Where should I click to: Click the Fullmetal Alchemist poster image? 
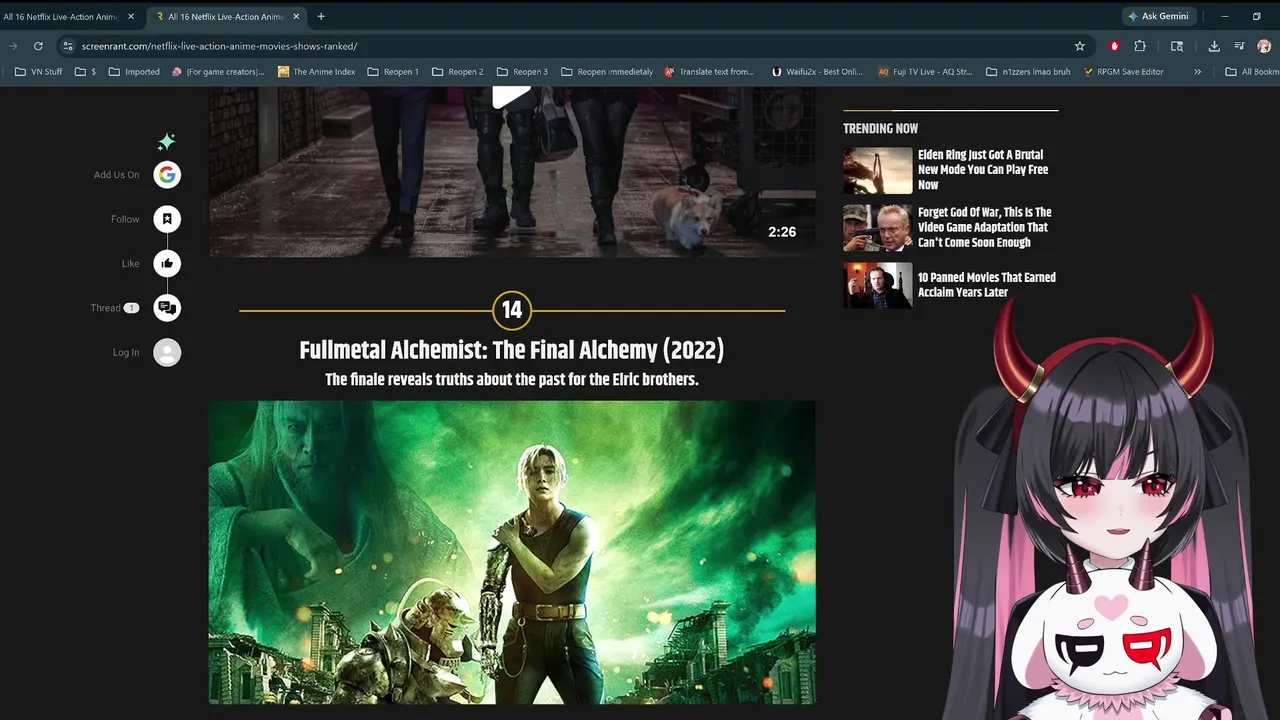(x=512, y=552)
